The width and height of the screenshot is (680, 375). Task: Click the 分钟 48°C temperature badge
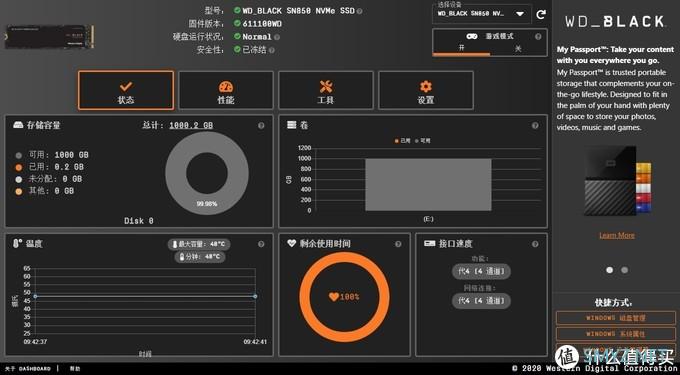[x=200, y=257]
